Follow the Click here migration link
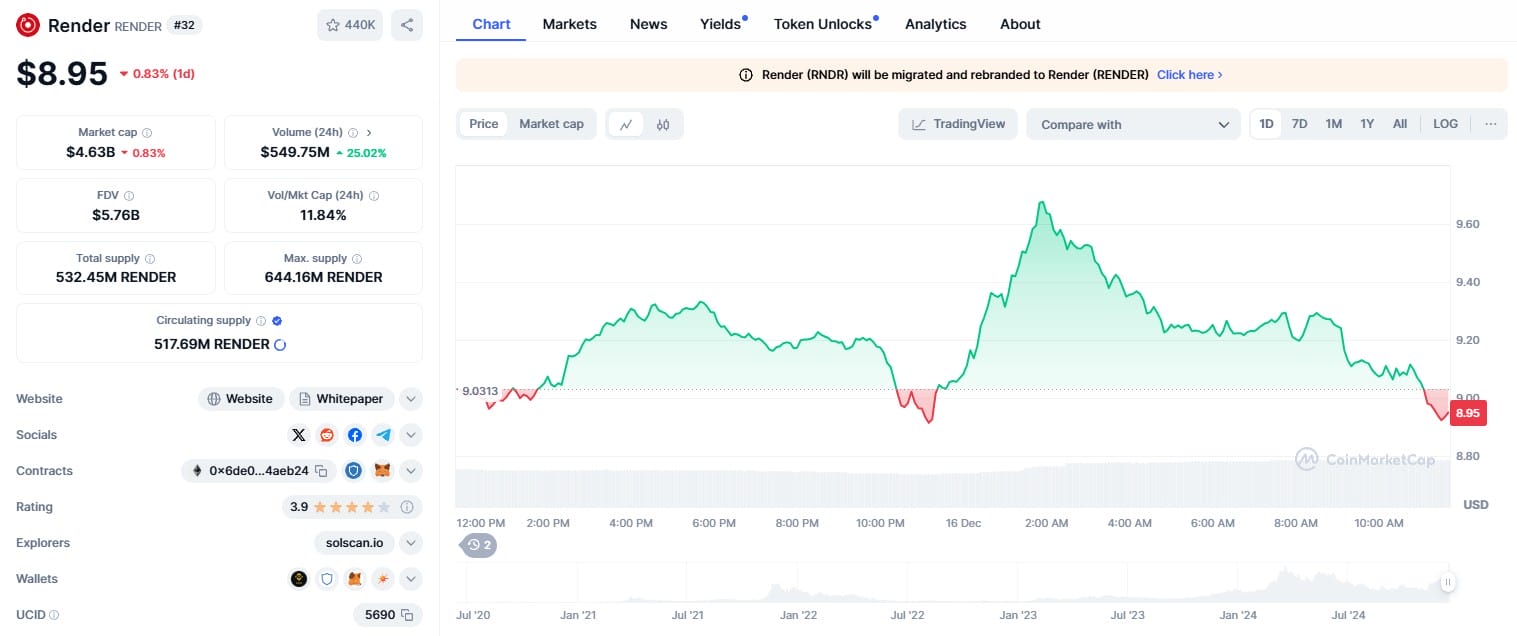The width and height of the screenshot is (1517, 636). tap(1190, 75)
